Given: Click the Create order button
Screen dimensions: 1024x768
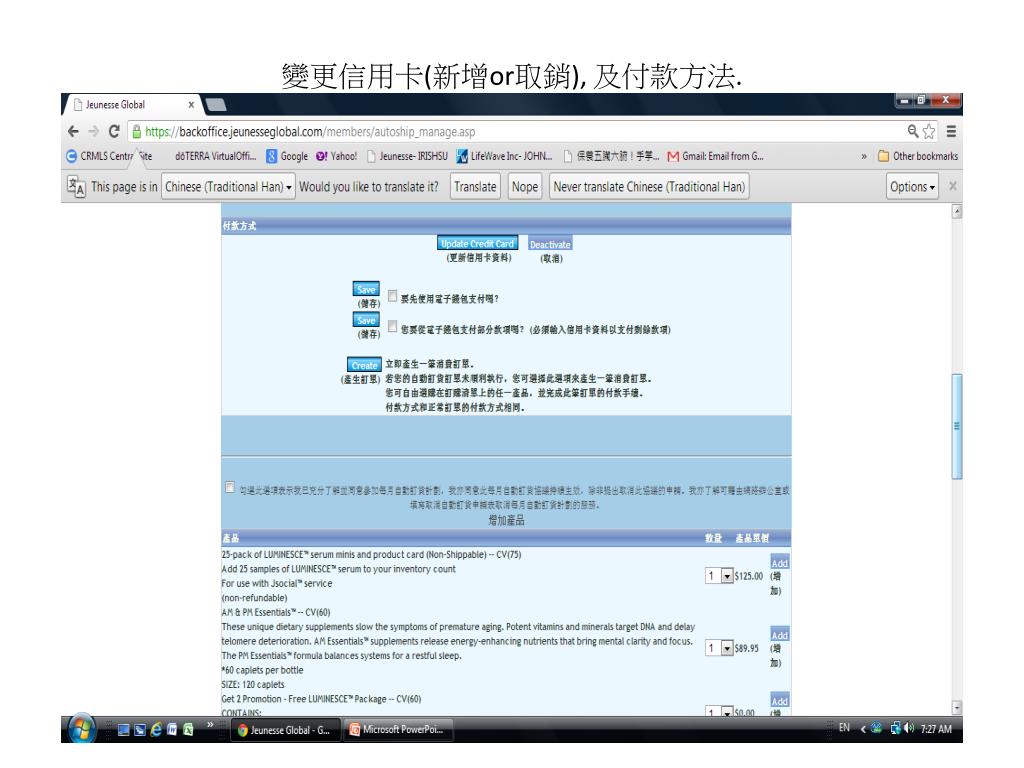Looking at the screenshot, I should tap(364, 364).
